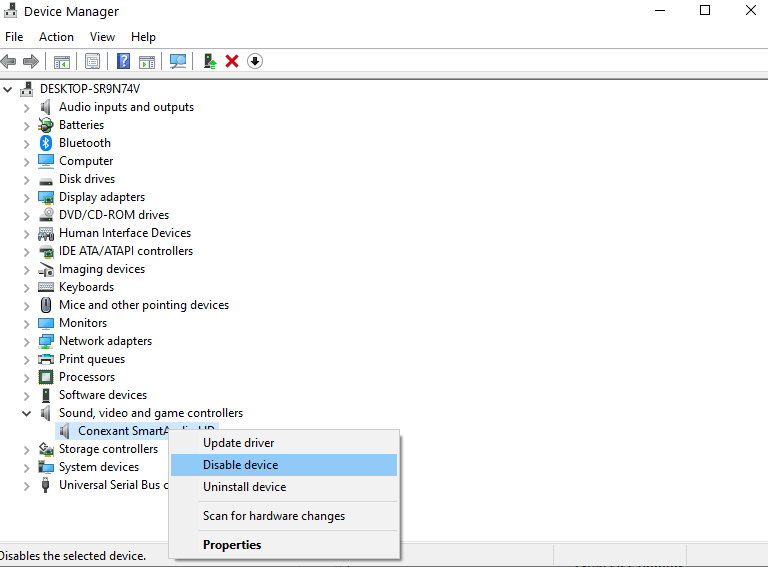Select the Network adapters label
This screenshot has width=768, height=567.
(x=105, y=341)
